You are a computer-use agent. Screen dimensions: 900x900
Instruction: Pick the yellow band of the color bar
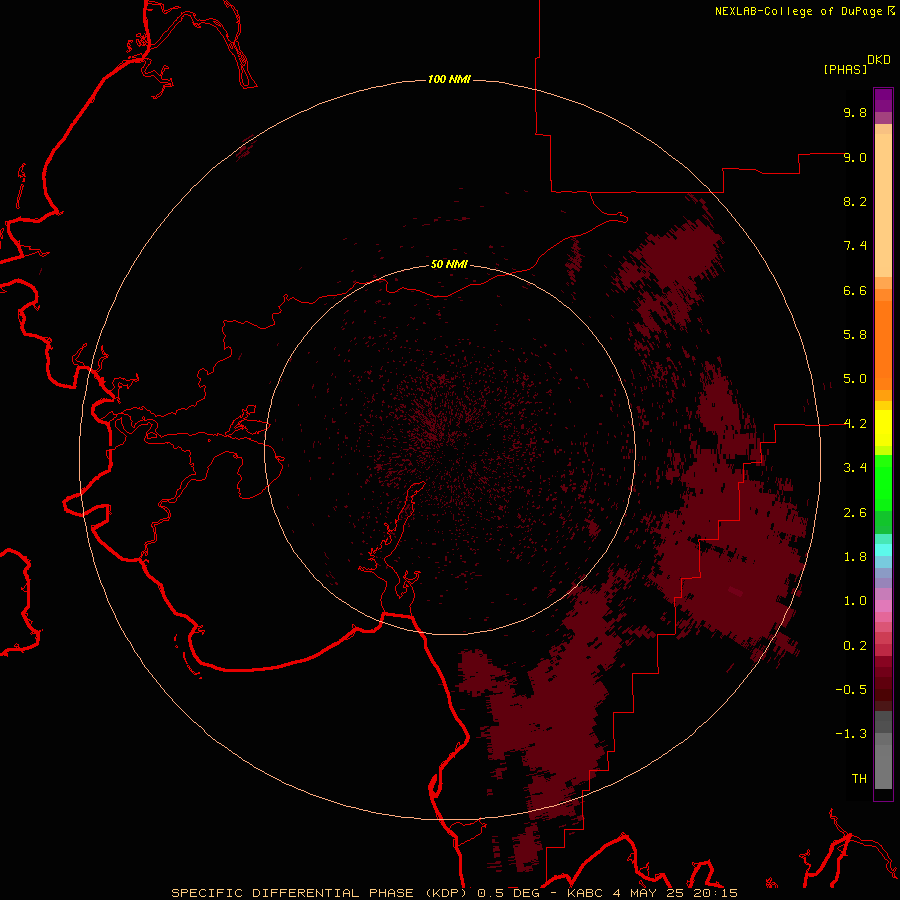point(883,428)
